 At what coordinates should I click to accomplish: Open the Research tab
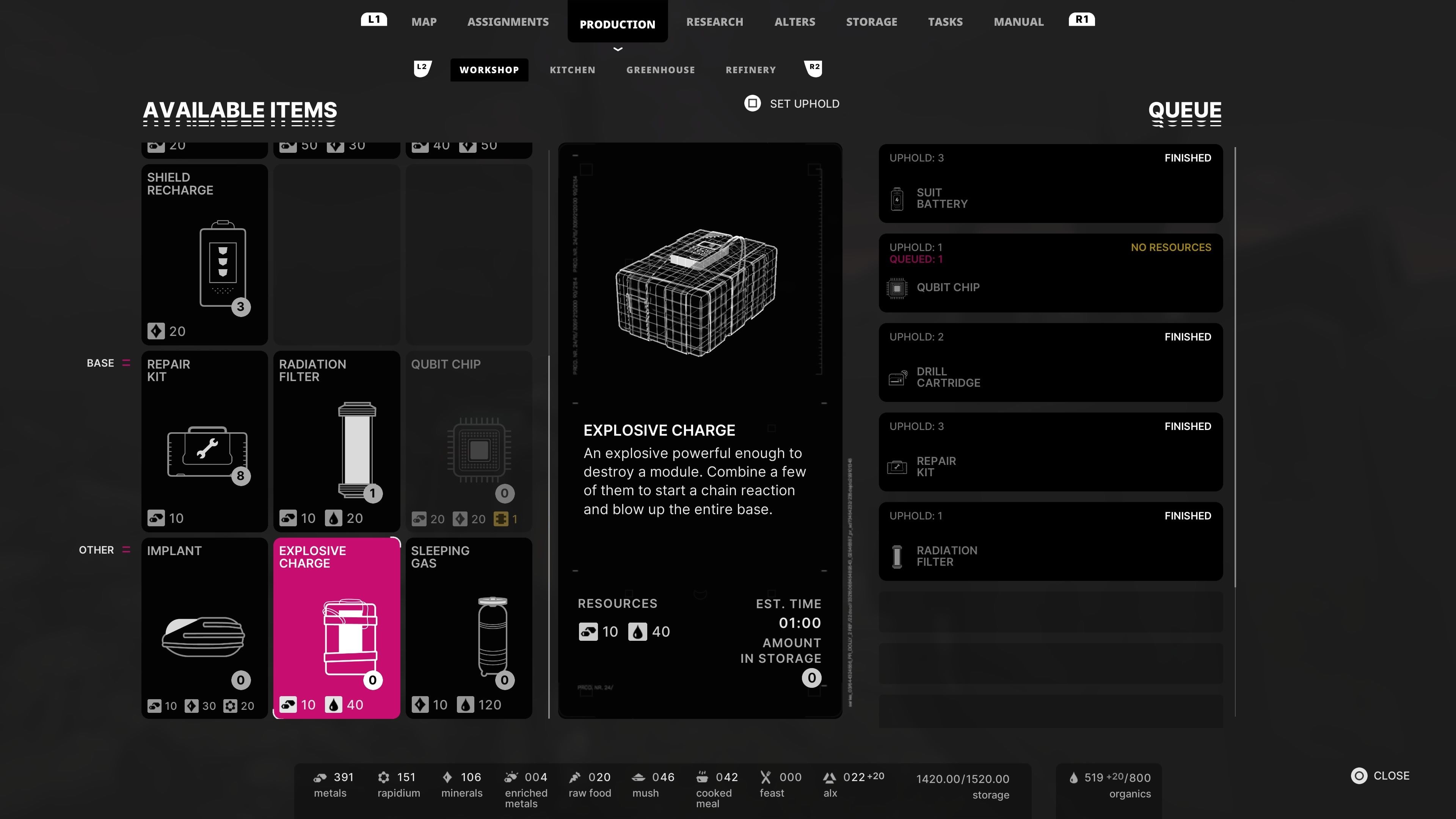coord(714,22)
